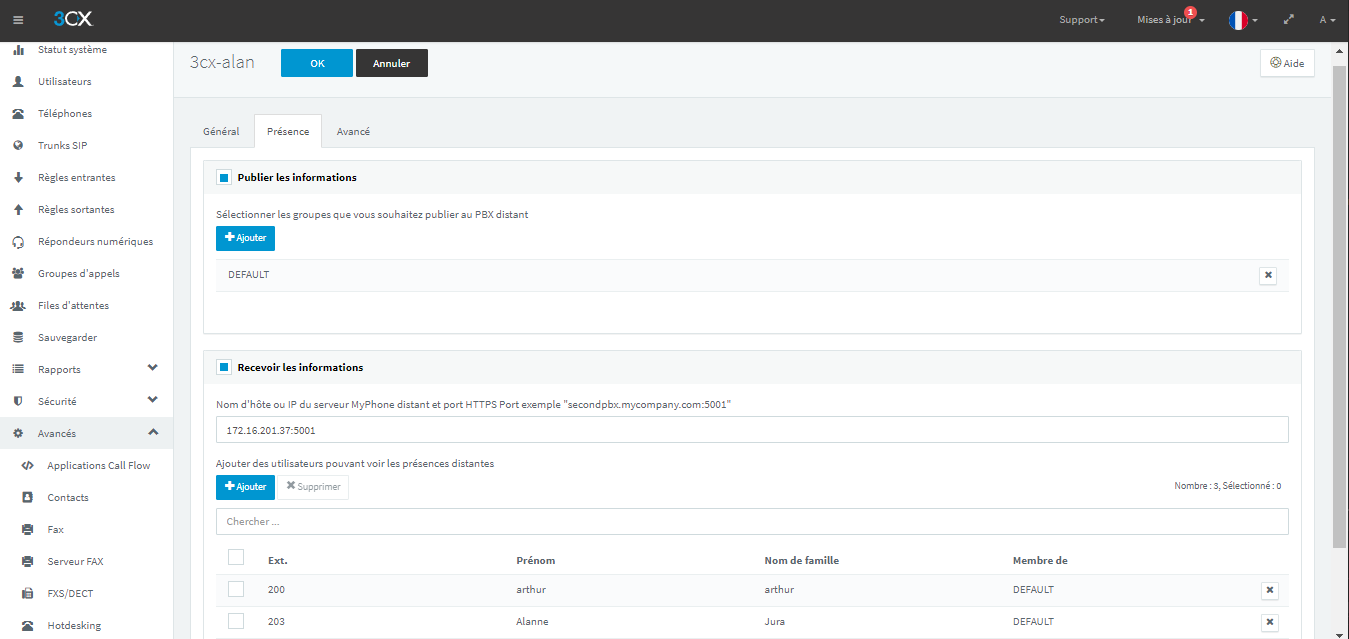Select the Présence tab
The image size is (1349, 639).
288,132
